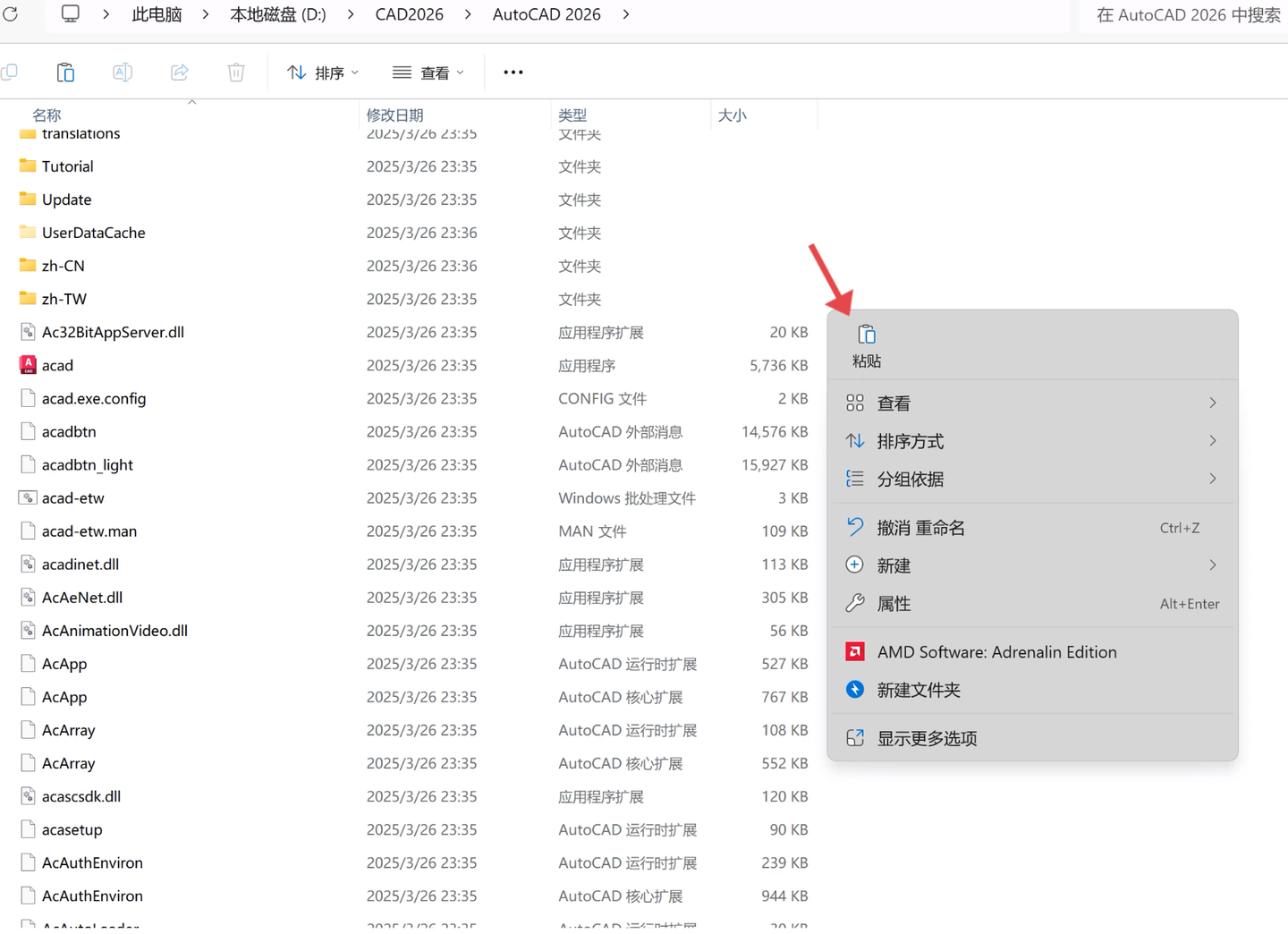Click the 5,736 KB size cell
The height and width of the screenshot is (934, 1288).
pos(778,365)
